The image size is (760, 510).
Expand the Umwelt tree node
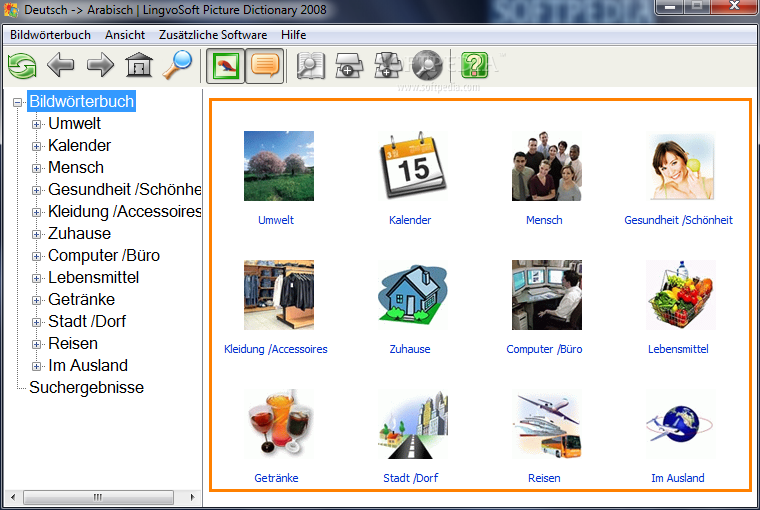coord(36,124)
